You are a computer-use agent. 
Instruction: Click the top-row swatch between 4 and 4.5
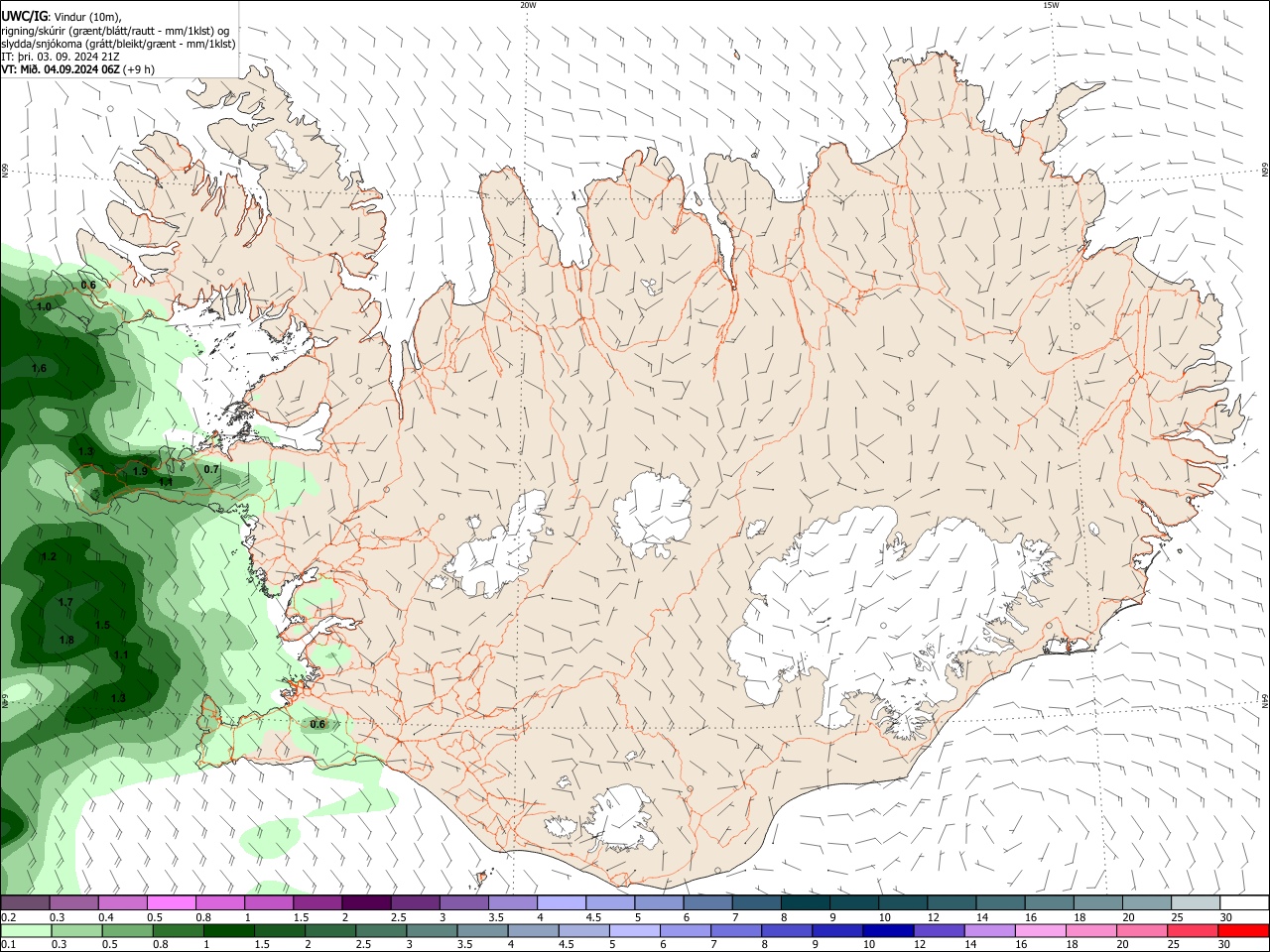click(x=561, y=902)
